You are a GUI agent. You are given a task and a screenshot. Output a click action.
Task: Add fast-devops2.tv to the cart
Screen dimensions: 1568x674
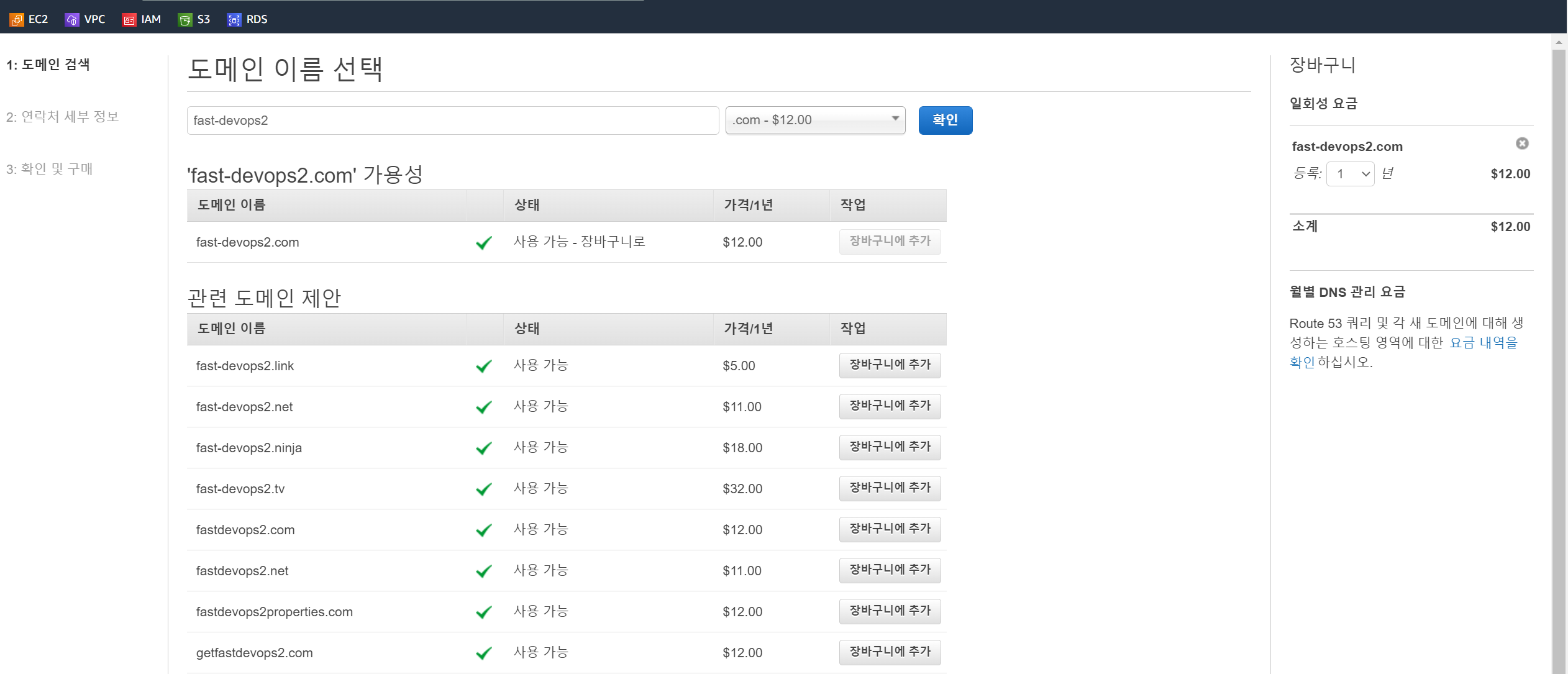(x=889, y=488)
